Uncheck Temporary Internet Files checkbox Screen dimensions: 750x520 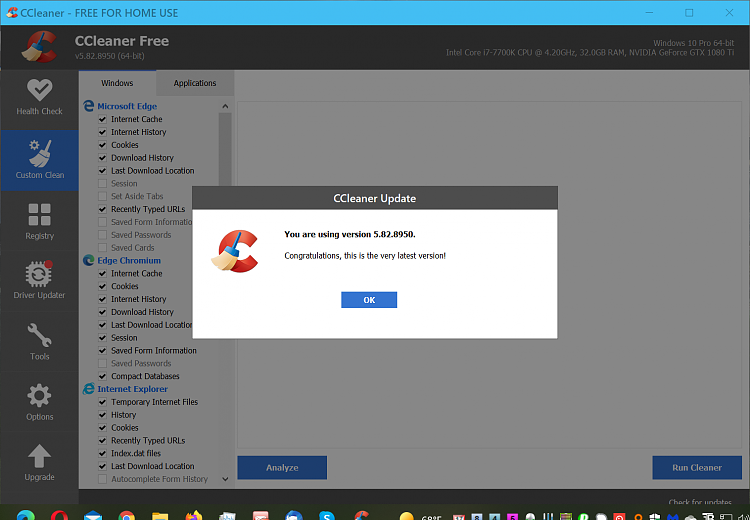click(102, 402)
